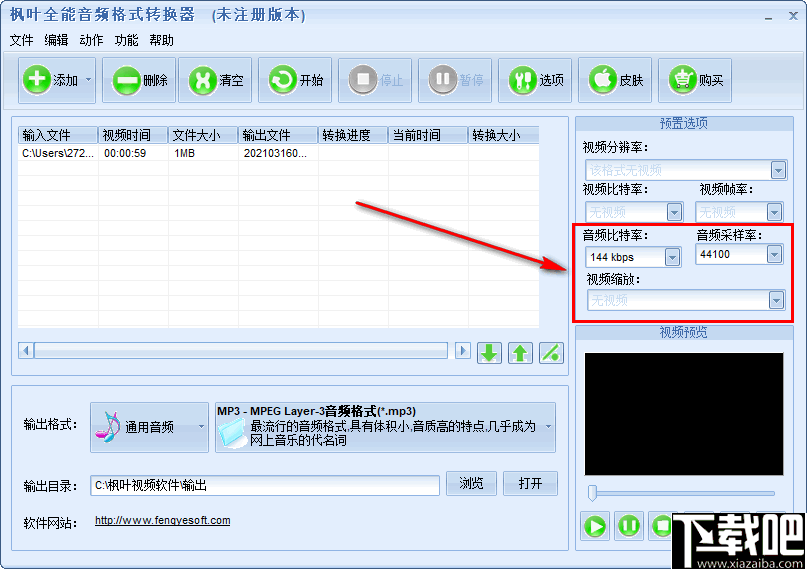807x569 pixels.
Task: Open the 文件 menu
Action: point(21,40)
